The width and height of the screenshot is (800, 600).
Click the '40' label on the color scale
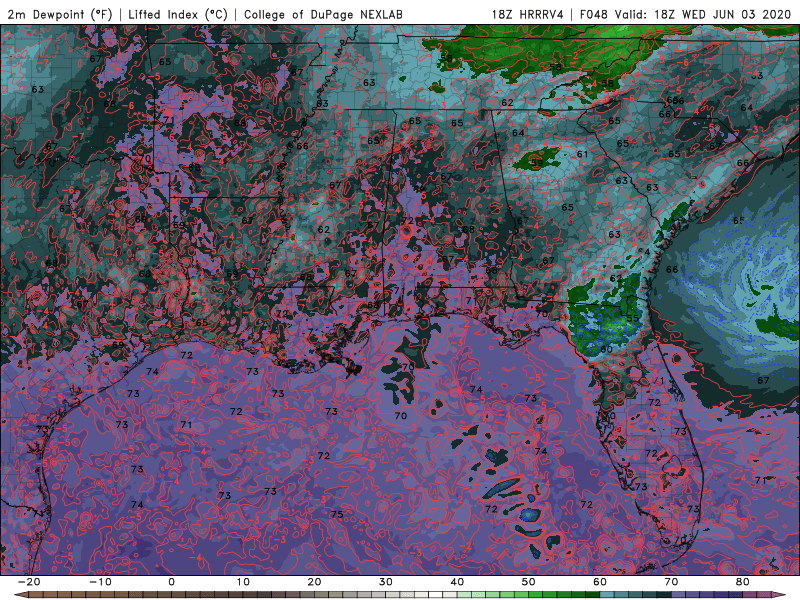point(457,582)
